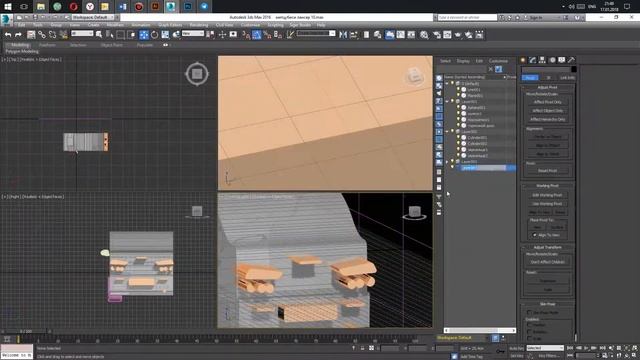640x360 pixels.
Task: Open the reference coordinate system View dropdown
Action: (x=193, y=33)
